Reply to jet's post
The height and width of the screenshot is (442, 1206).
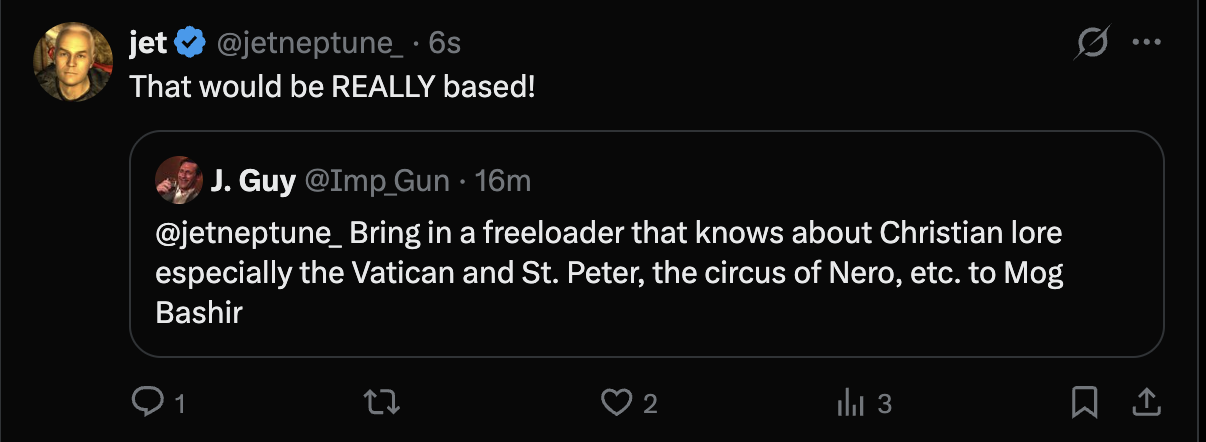pyautogui.click(x=146, y=403)
